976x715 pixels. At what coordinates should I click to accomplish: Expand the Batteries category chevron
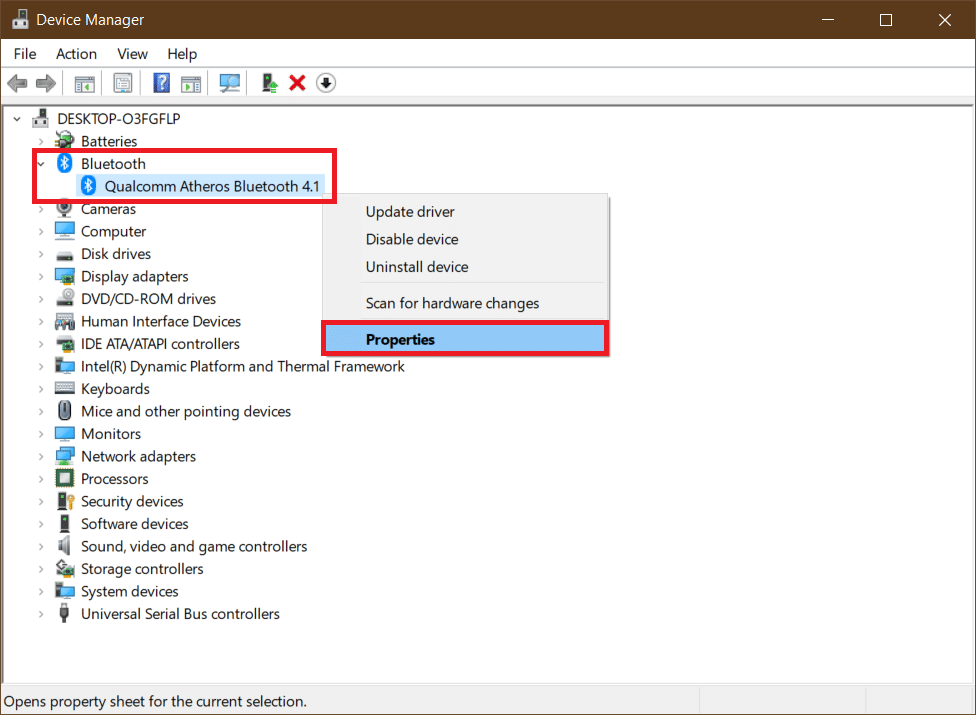coord(41,141)
